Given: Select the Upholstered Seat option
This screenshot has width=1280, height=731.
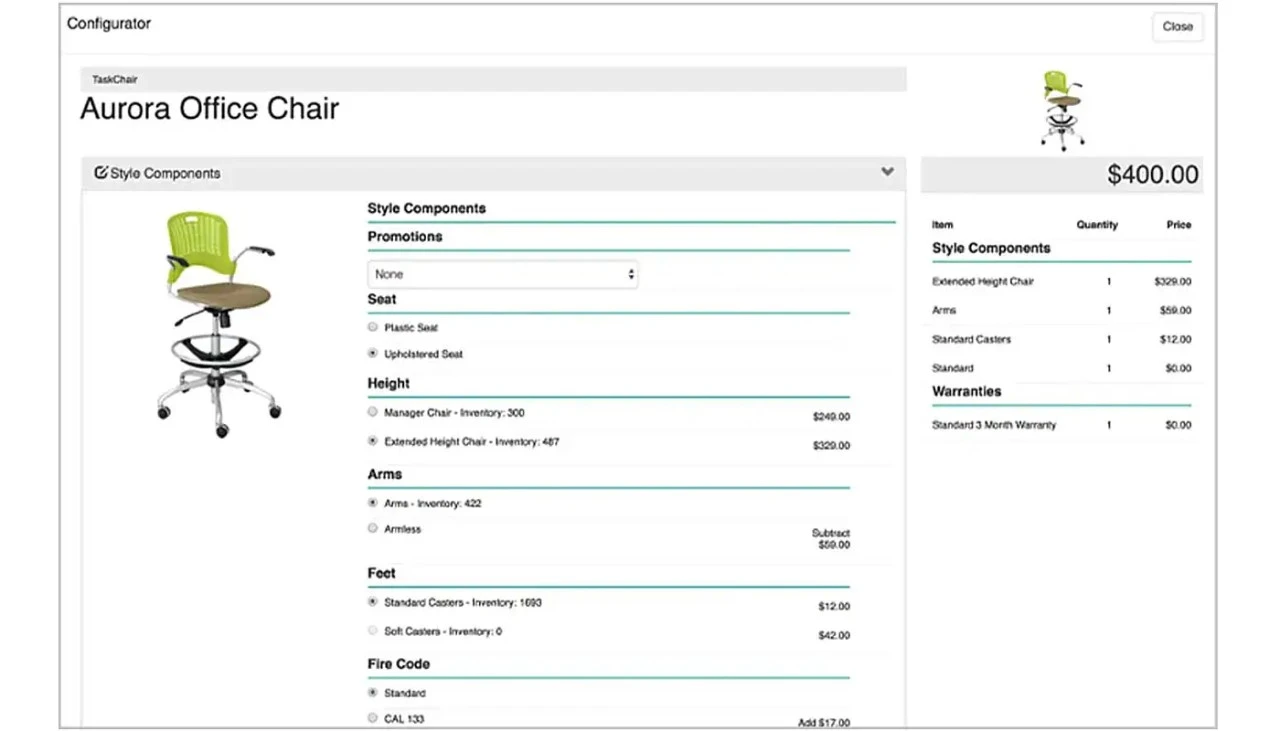Looking at the screenshot, I should tap(371, 353).
